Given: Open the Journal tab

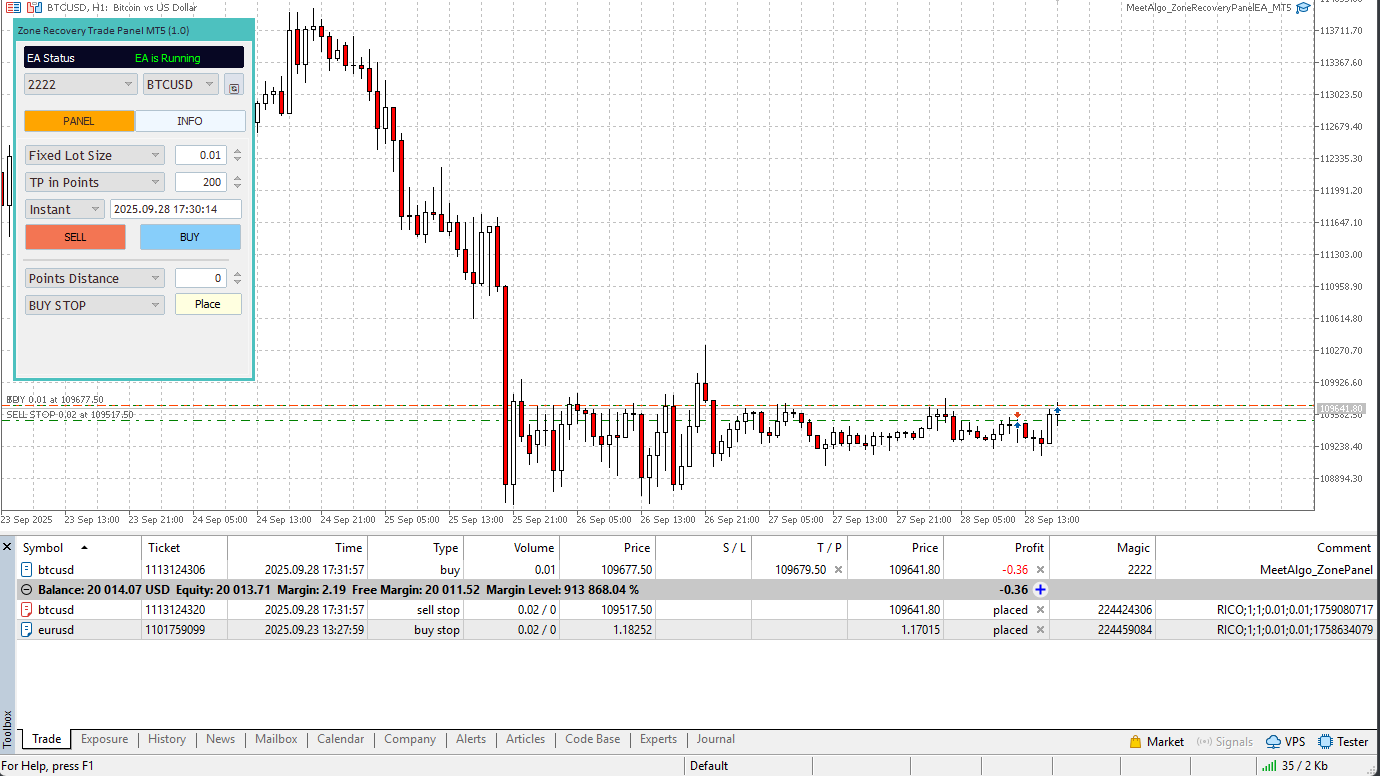Looking at the screenshot, I should (715, 740).
